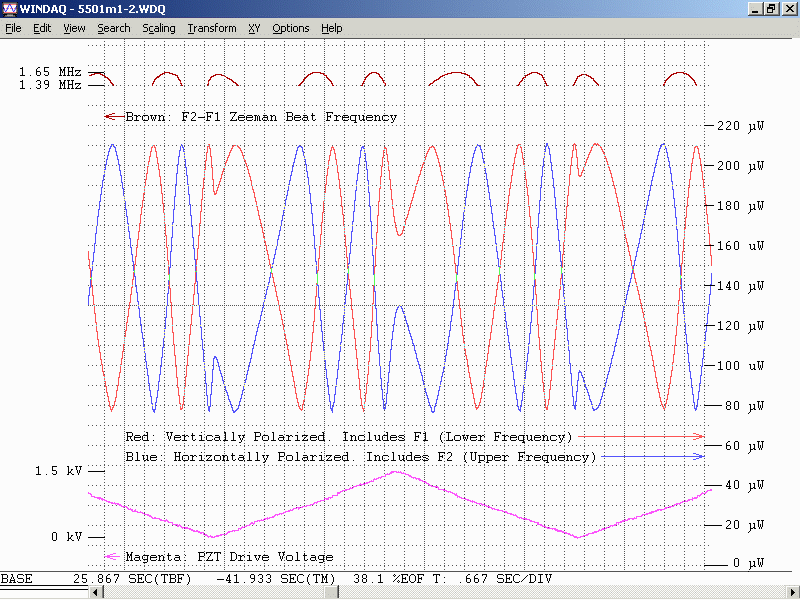Minimize the WinDaq window
This screenshot has height=600, width=800.
click(x=754, y=9)
